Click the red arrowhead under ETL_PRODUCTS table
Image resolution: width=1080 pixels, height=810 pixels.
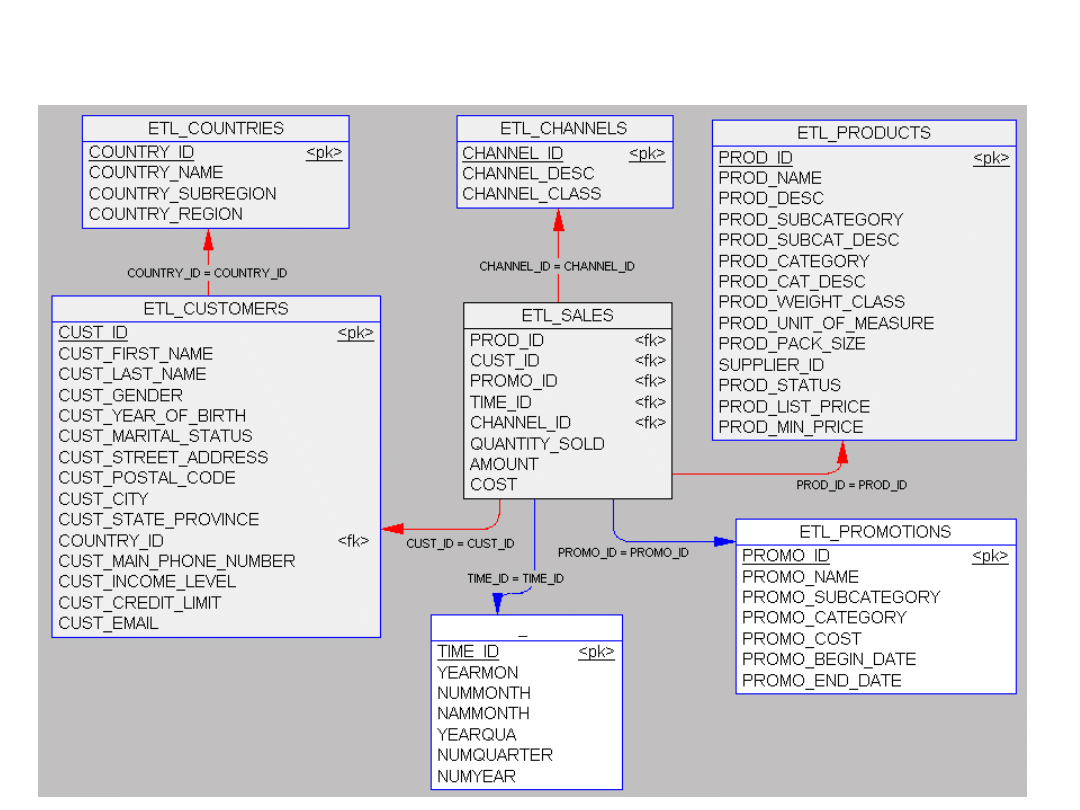842,453
